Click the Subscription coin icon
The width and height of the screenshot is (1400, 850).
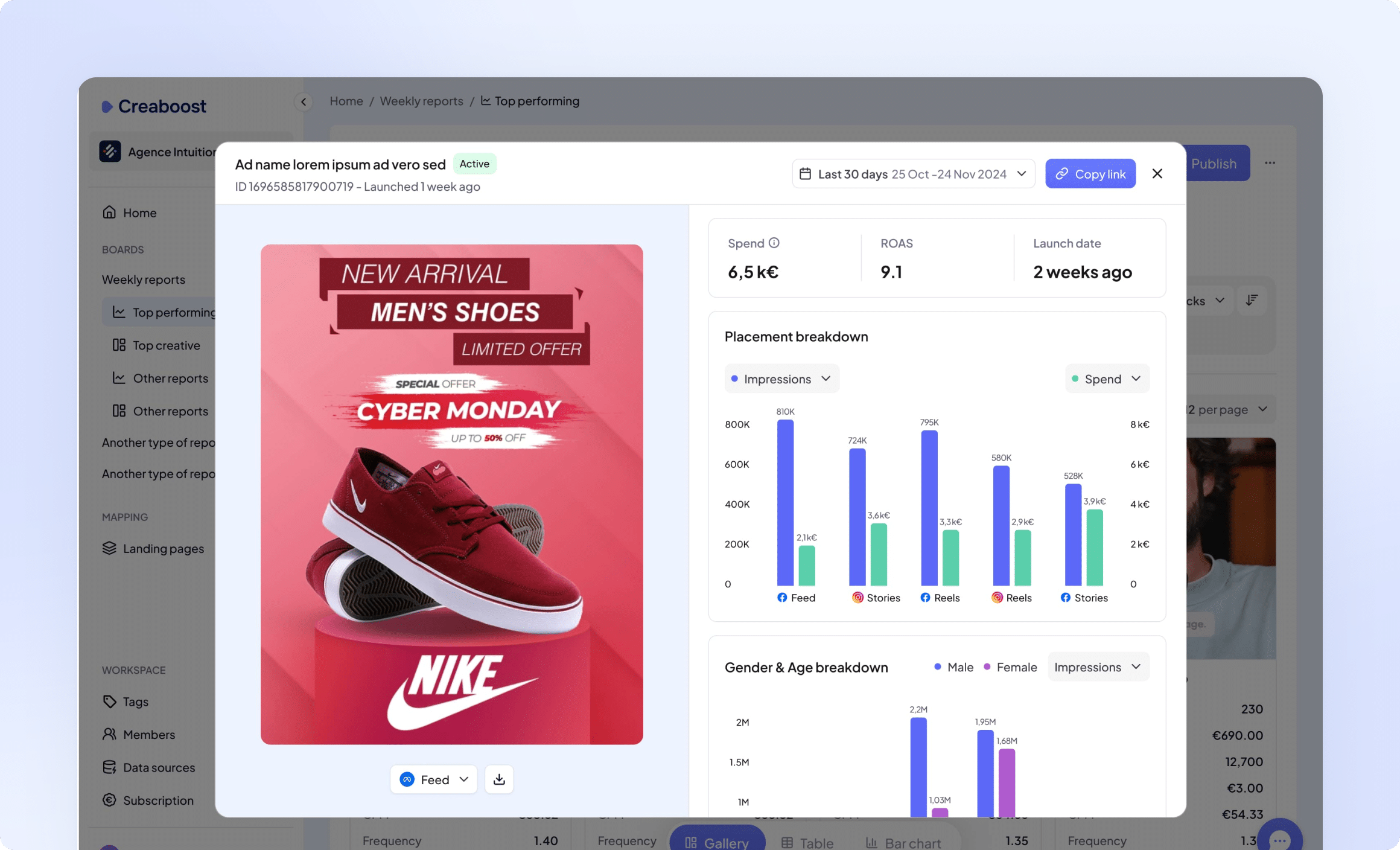pos(109,800)
